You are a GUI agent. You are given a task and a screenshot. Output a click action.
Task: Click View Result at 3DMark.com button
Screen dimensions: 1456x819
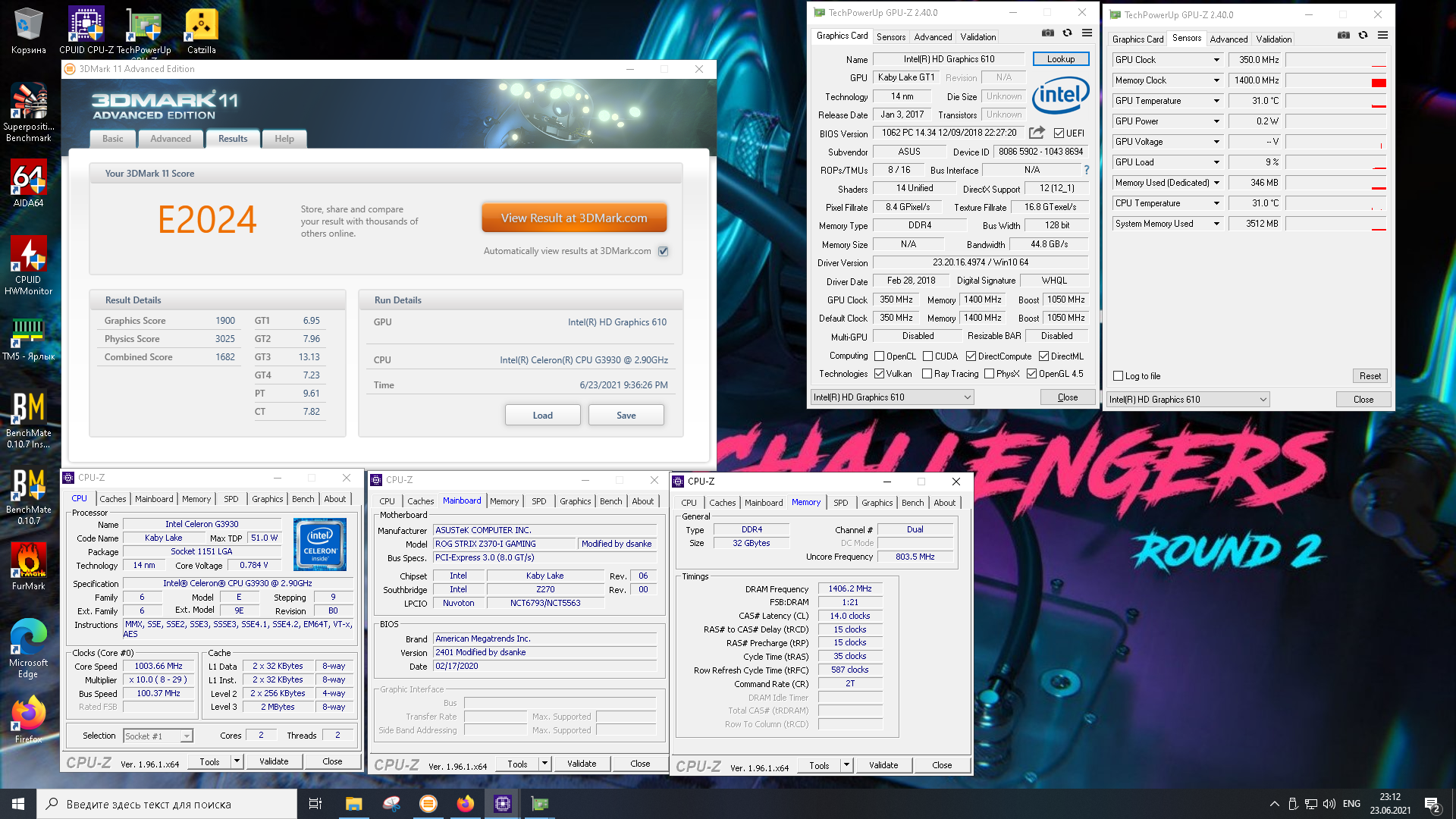(x=574, y=218)
